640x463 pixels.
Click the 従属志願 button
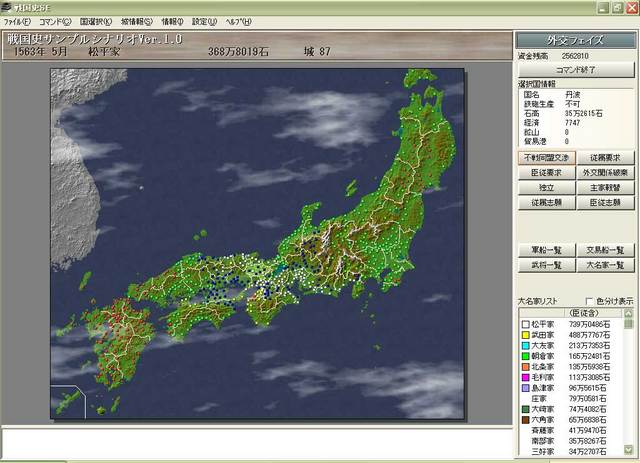[547, 203]
